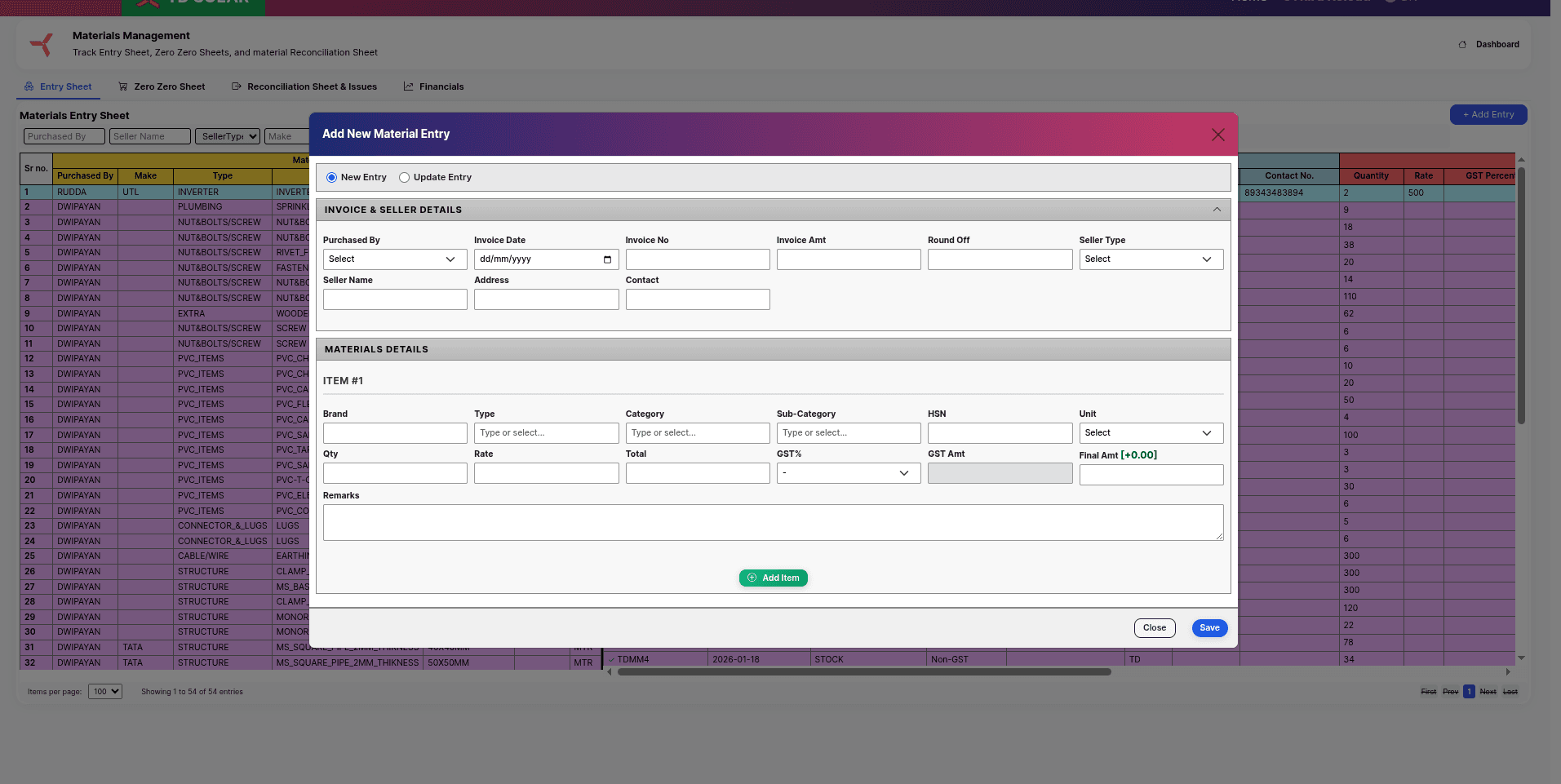Click the Brand input field

pos(395,433)
